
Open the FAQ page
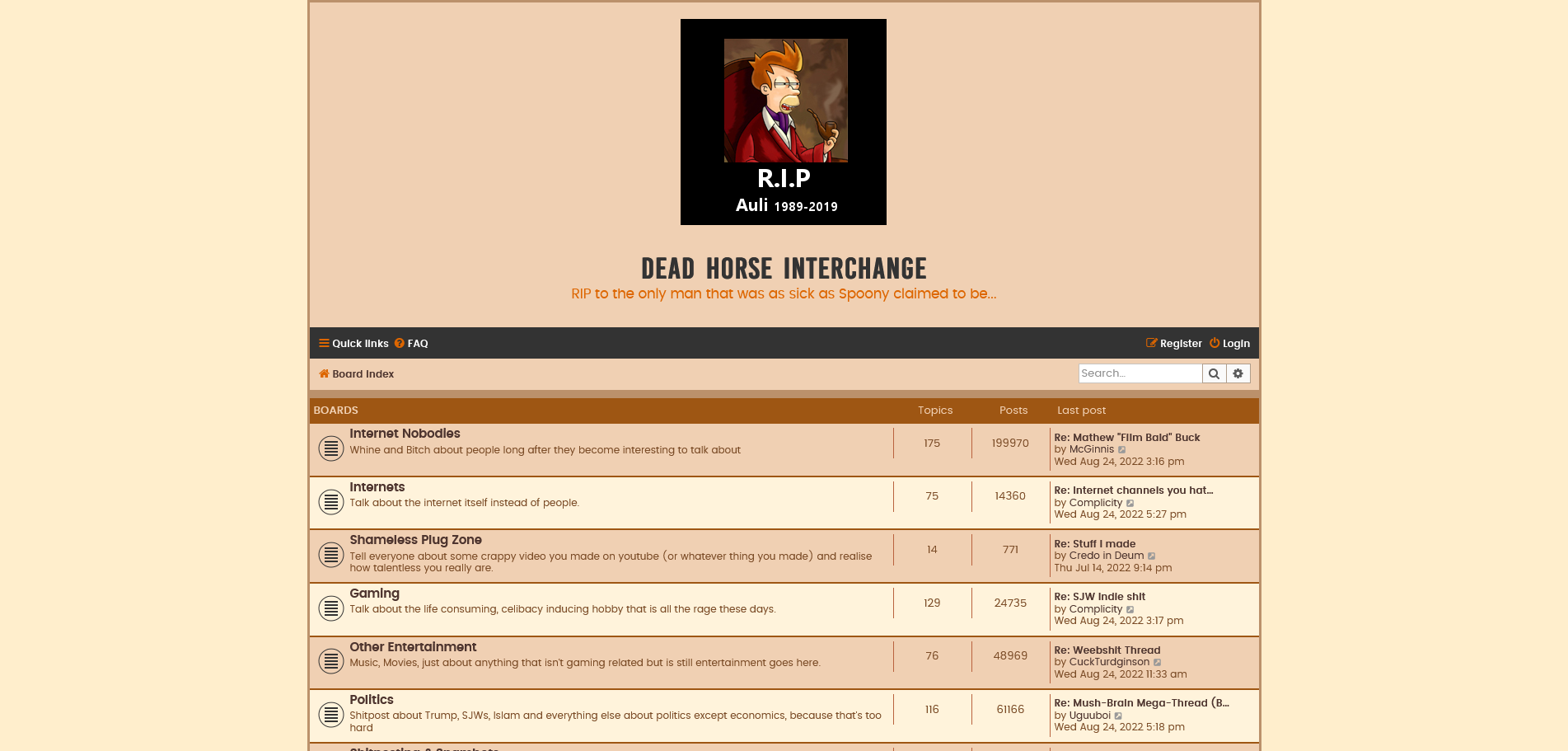[x=411, y=344]
